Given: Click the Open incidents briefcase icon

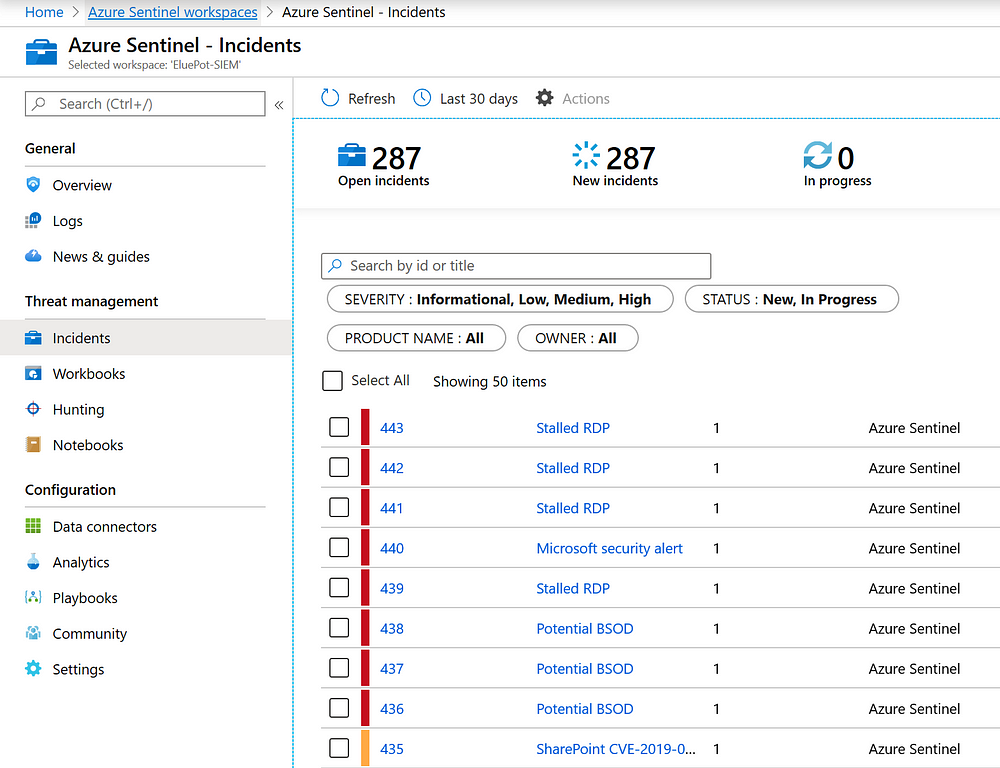Looking at the screenshot, I should click(x=352, y=156).
